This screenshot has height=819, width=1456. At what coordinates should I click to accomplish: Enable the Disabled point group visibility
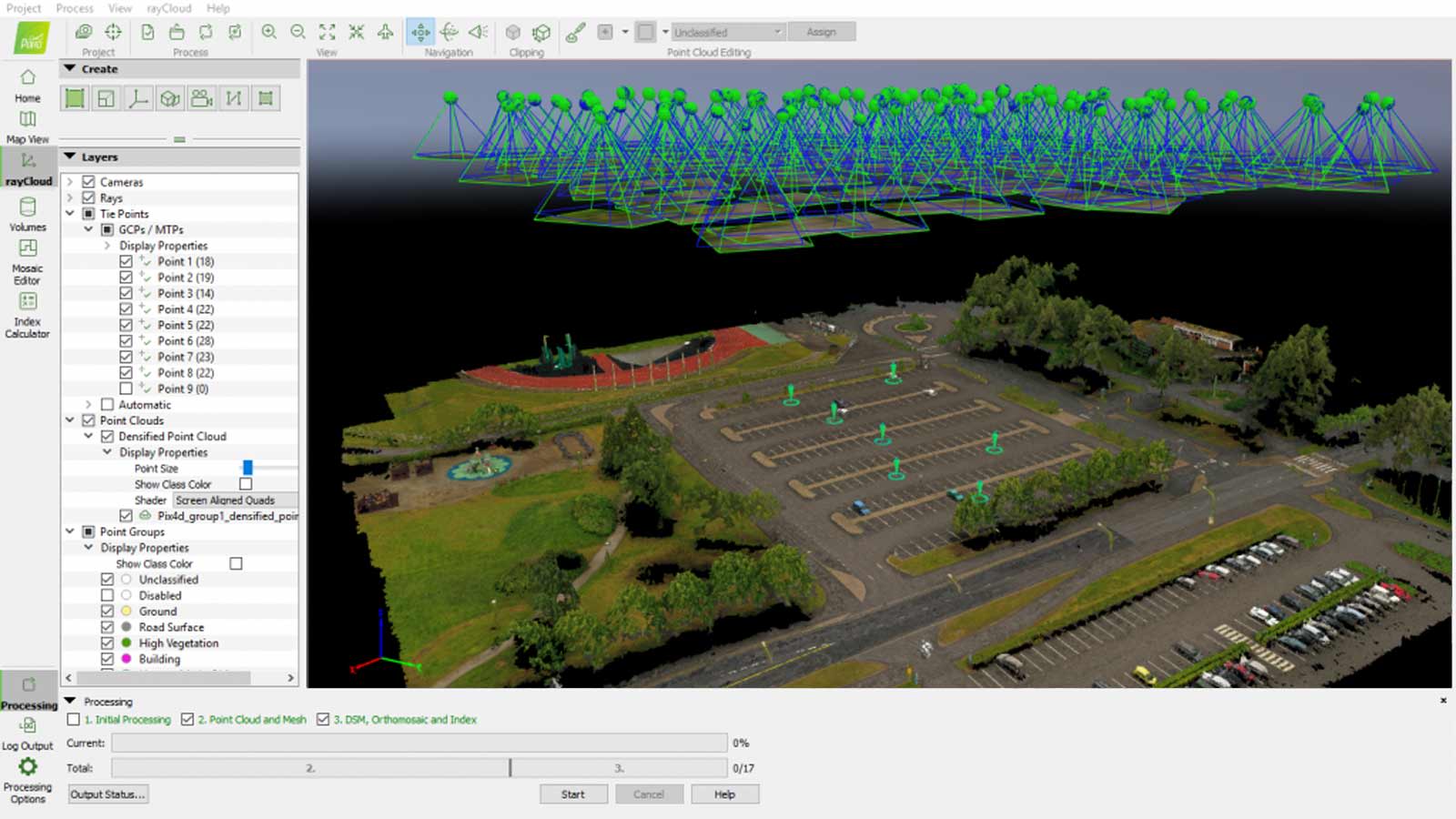(106, 594)
